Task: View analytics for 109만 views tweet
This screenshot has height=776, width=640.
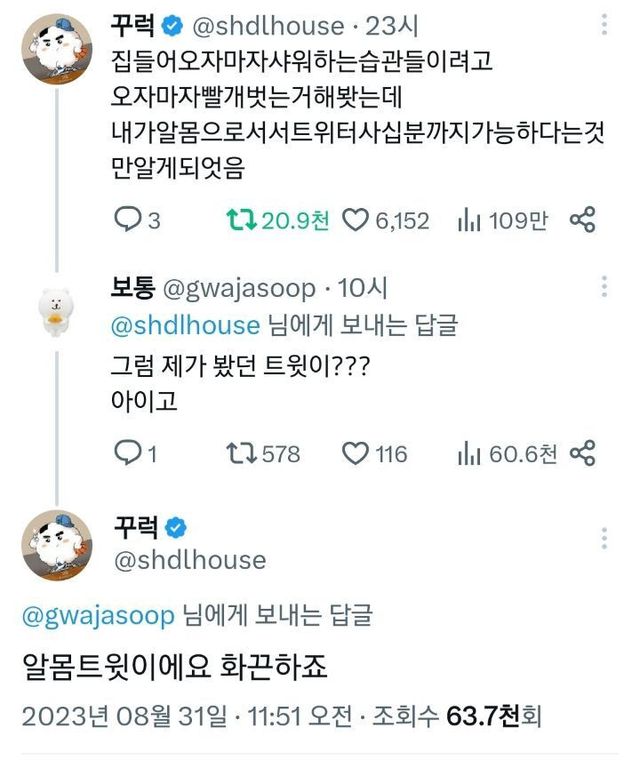Action: click(470, 220)
